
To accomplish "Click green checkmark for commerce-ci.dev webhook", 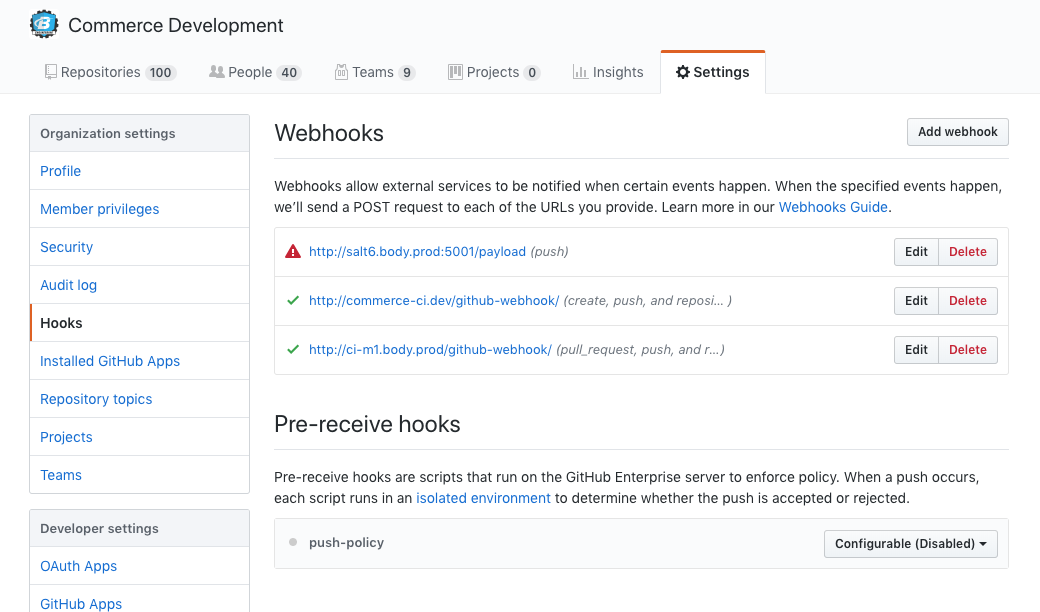I will [x=292, y=300].
